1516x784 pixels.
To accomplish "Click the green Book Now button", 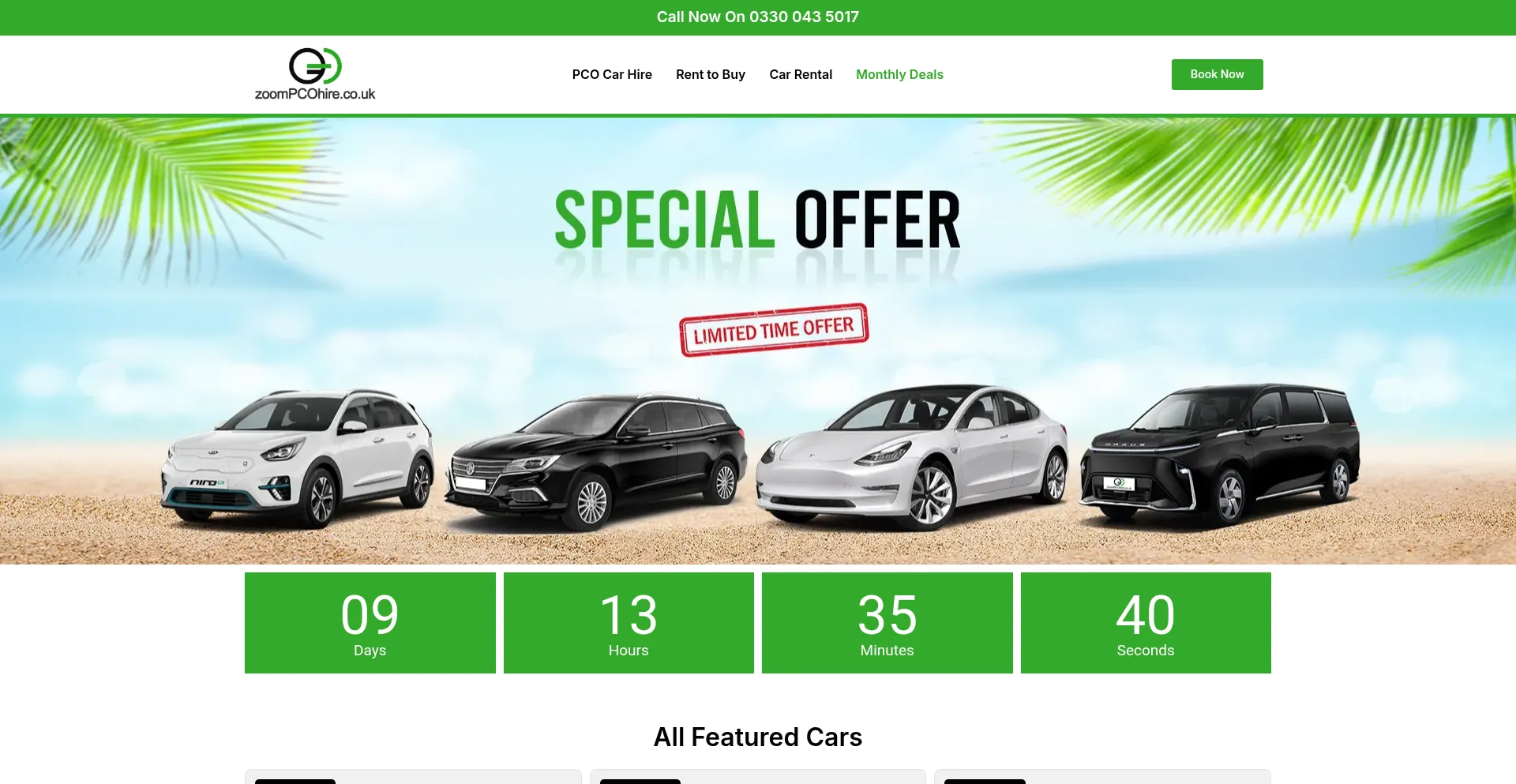I will coord(1217,74).
